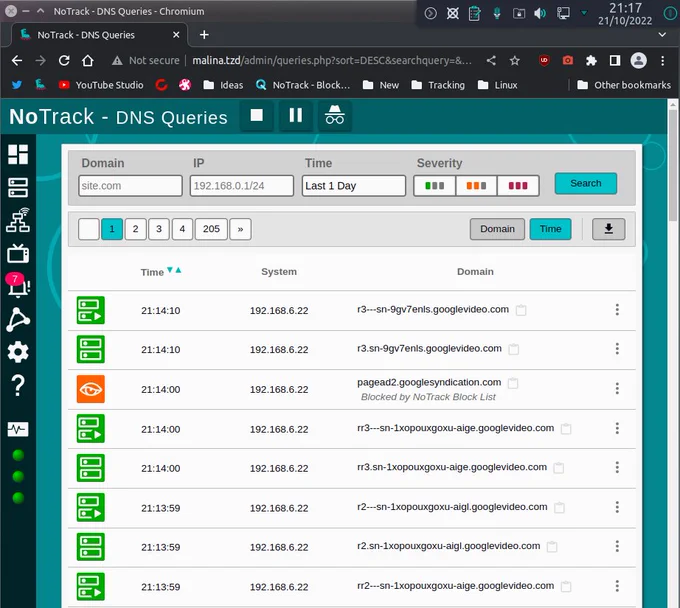This screenshot has width=680, height=608.
Task: Go to the browser home page
Action: click(x=88, y=60)
